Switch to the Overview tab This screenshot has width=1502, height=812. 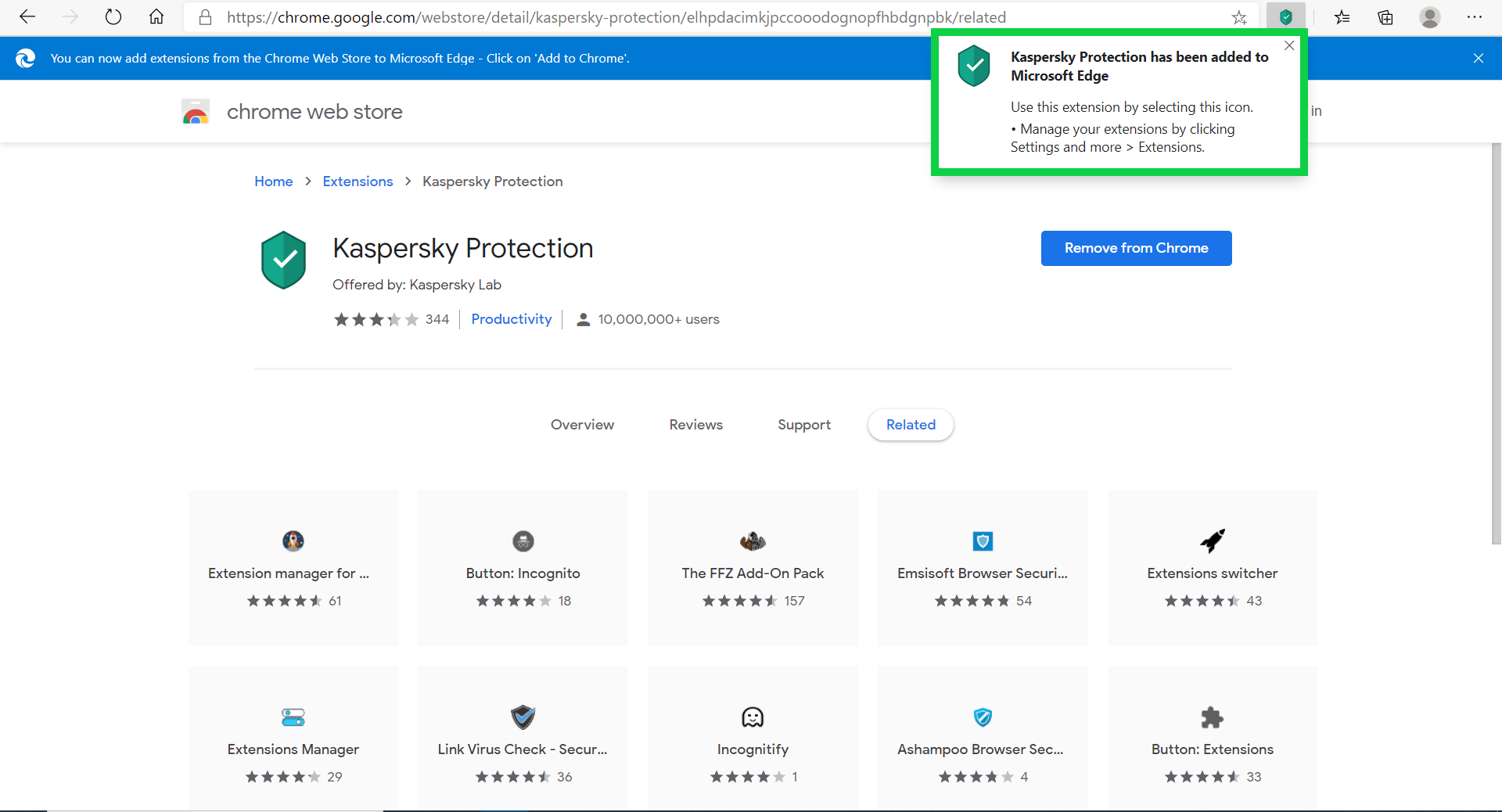(x=582, y=425)
